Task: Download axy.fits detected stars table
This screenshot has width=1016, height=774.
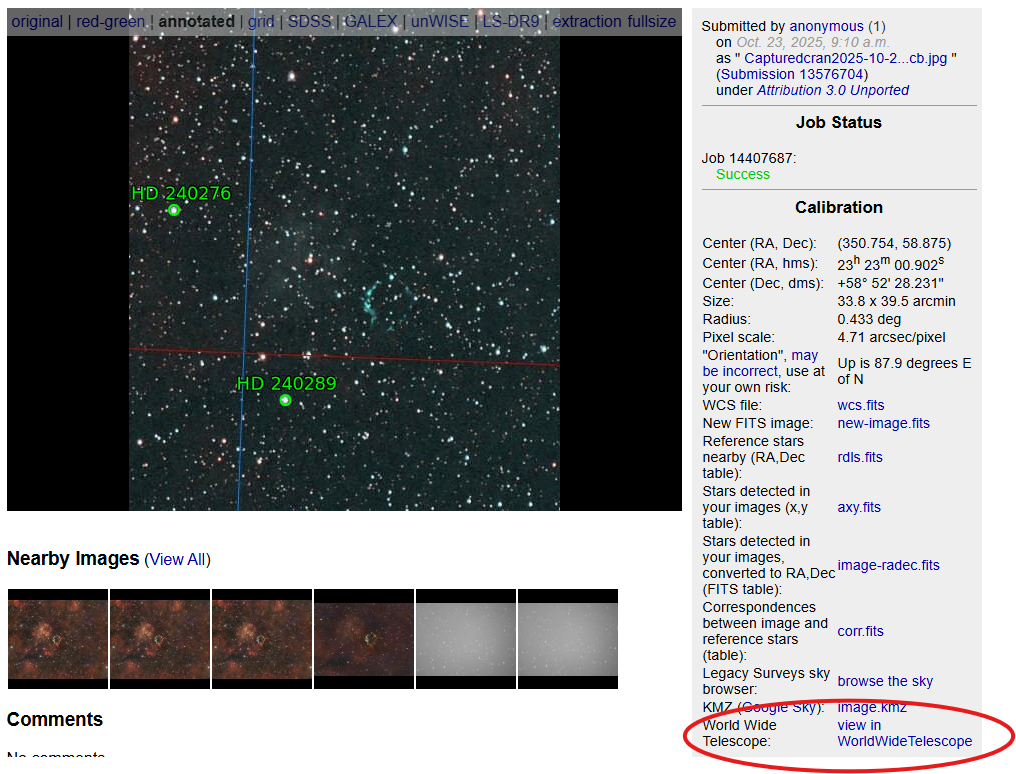Action: tap(859, 507)
